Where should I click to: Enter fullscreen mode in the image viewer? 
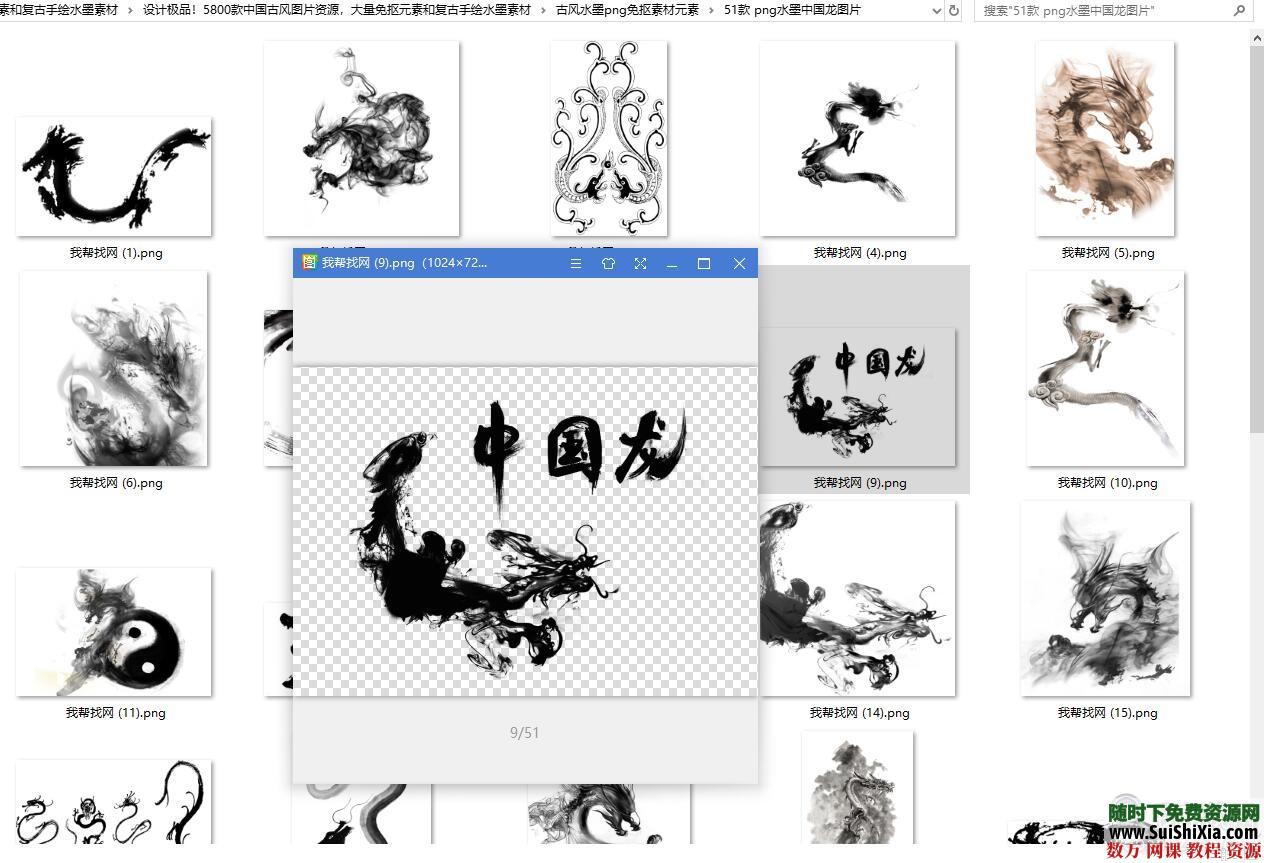coord(640,263)
